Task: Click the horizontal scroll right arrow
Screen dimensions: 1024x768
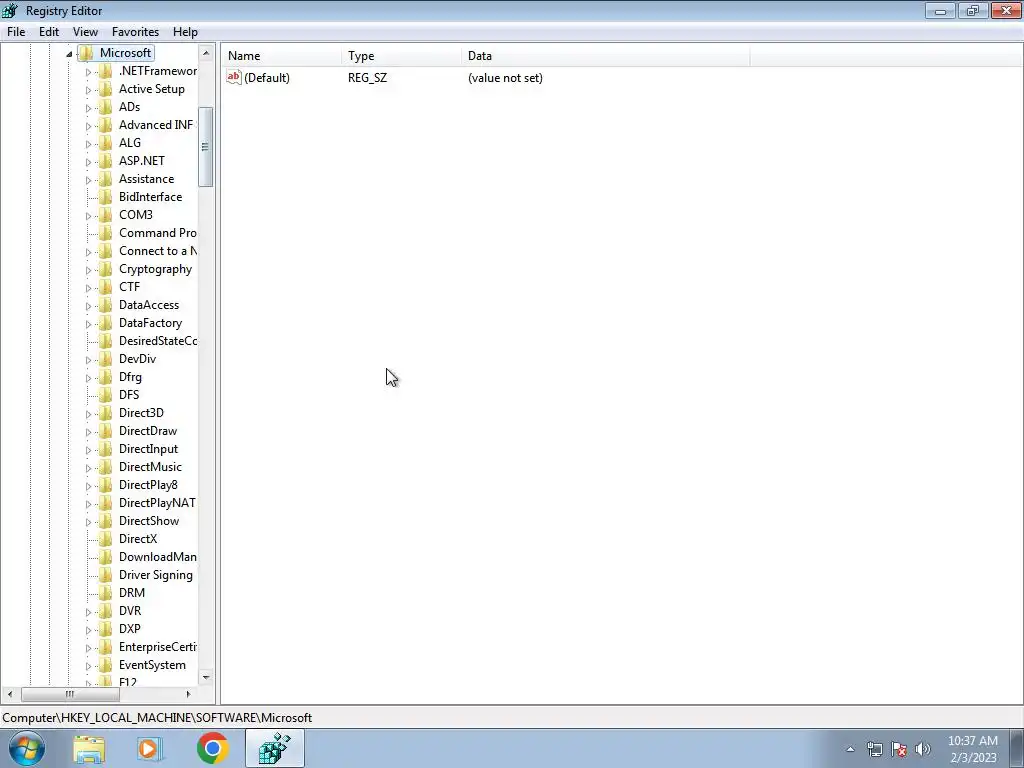Action: coord(189,694)
